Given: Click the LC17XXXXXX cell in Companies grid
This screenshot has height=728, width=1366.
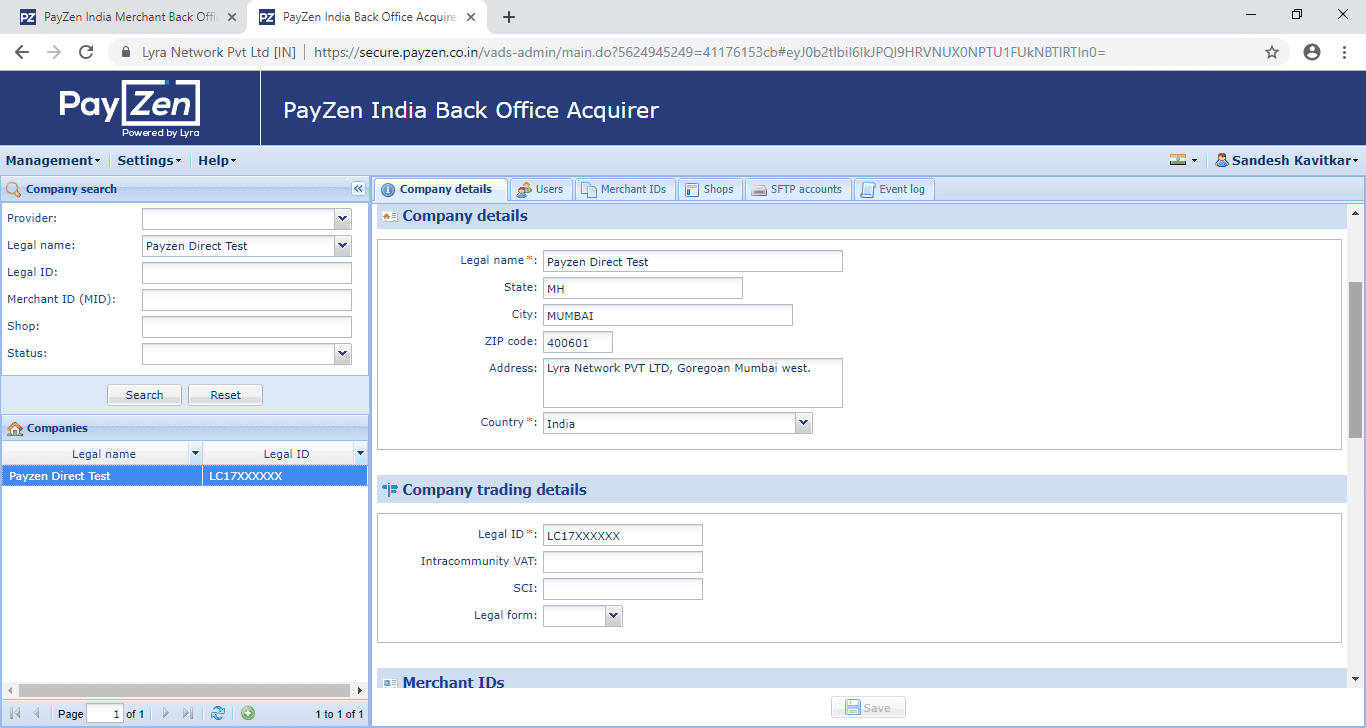Looking at the screenshot, I should click(285, 476).
